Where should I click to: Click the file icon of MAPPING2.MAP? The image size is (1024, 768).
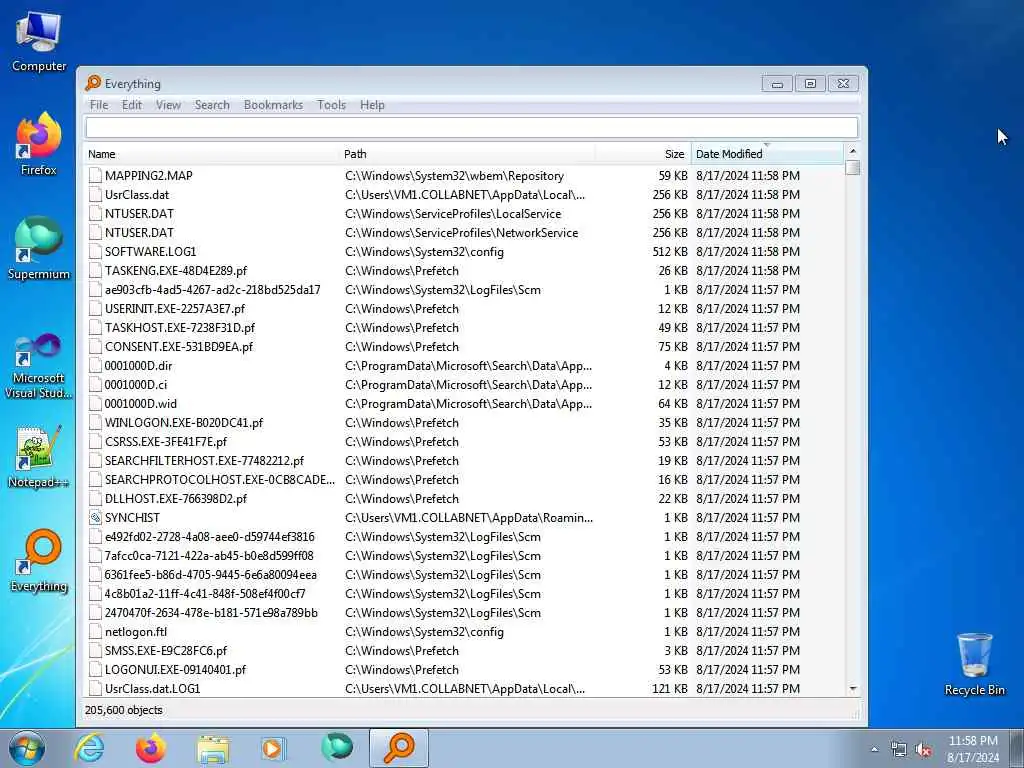click(95, 176)
